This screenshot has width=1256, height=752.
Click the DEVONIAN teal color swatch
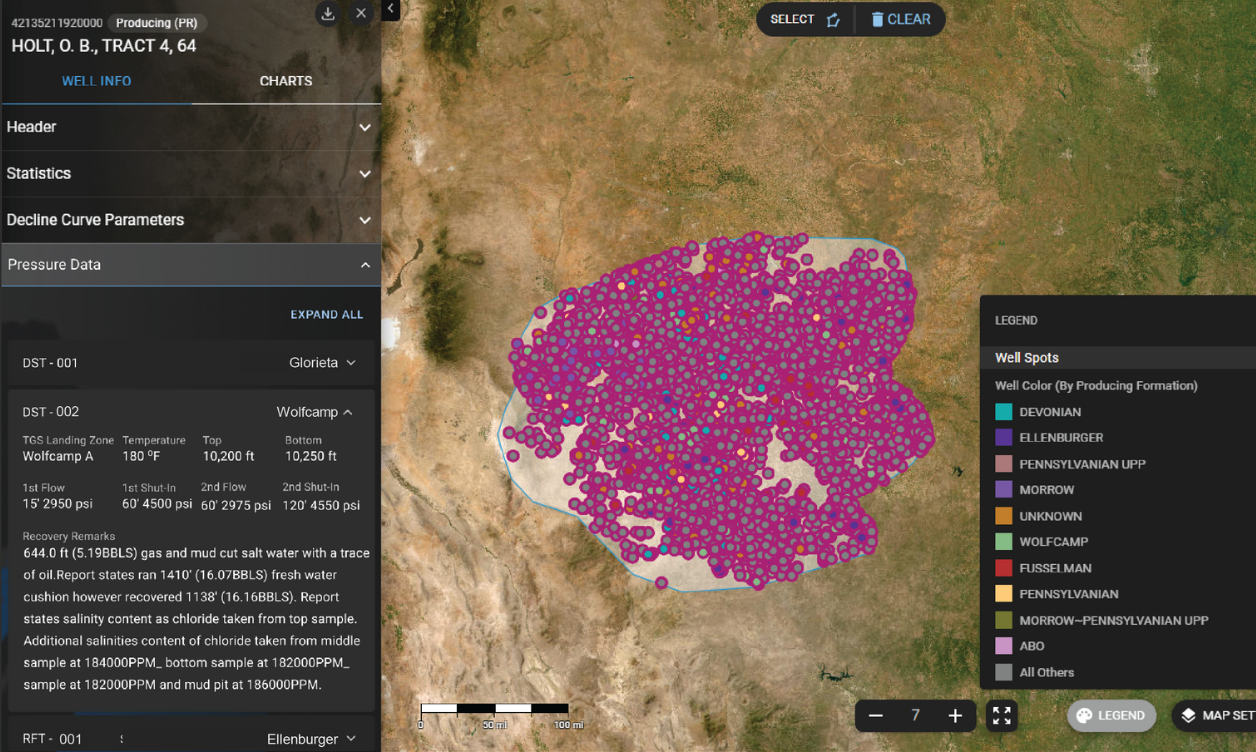pos(1003,412)
